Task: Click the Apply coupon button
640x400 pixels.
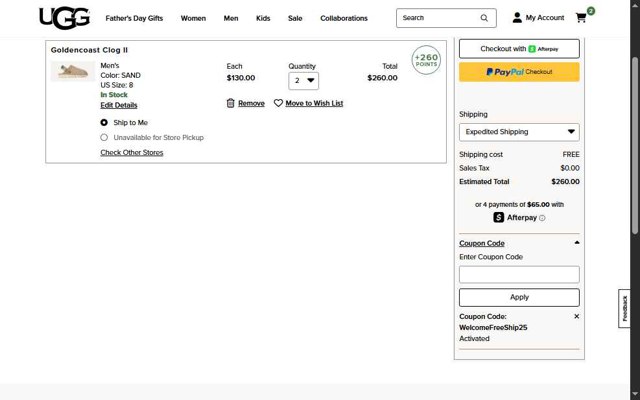Action: pos(519,298)
